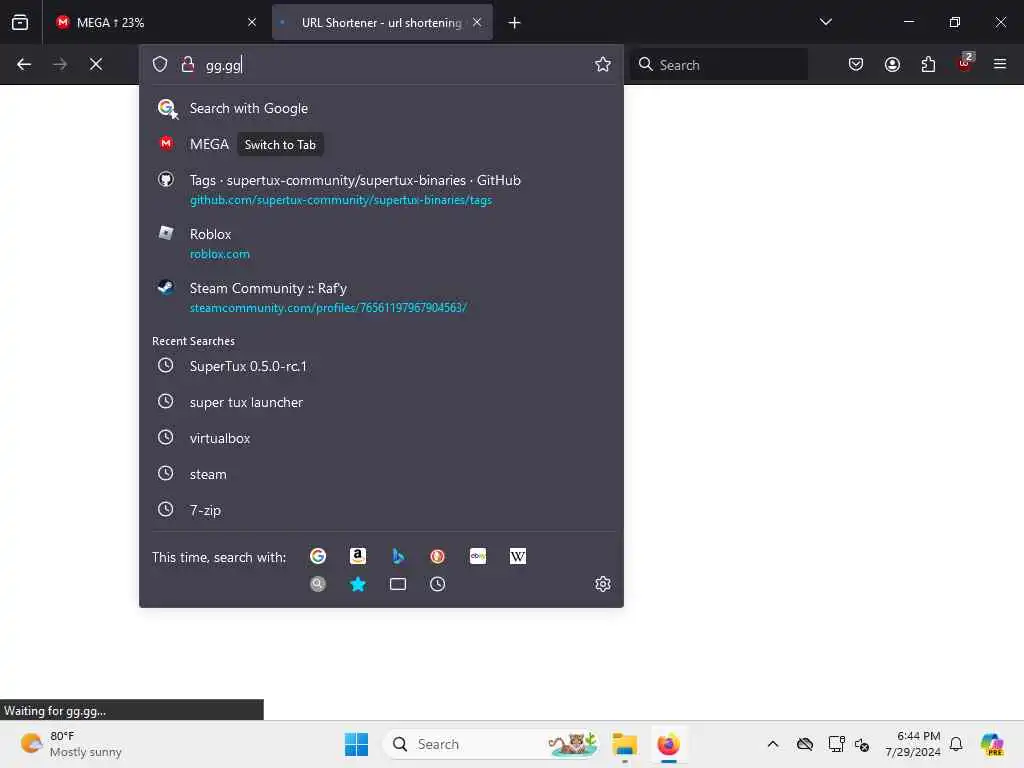
Task: View site security padlock info
Action: click(187, 64)
